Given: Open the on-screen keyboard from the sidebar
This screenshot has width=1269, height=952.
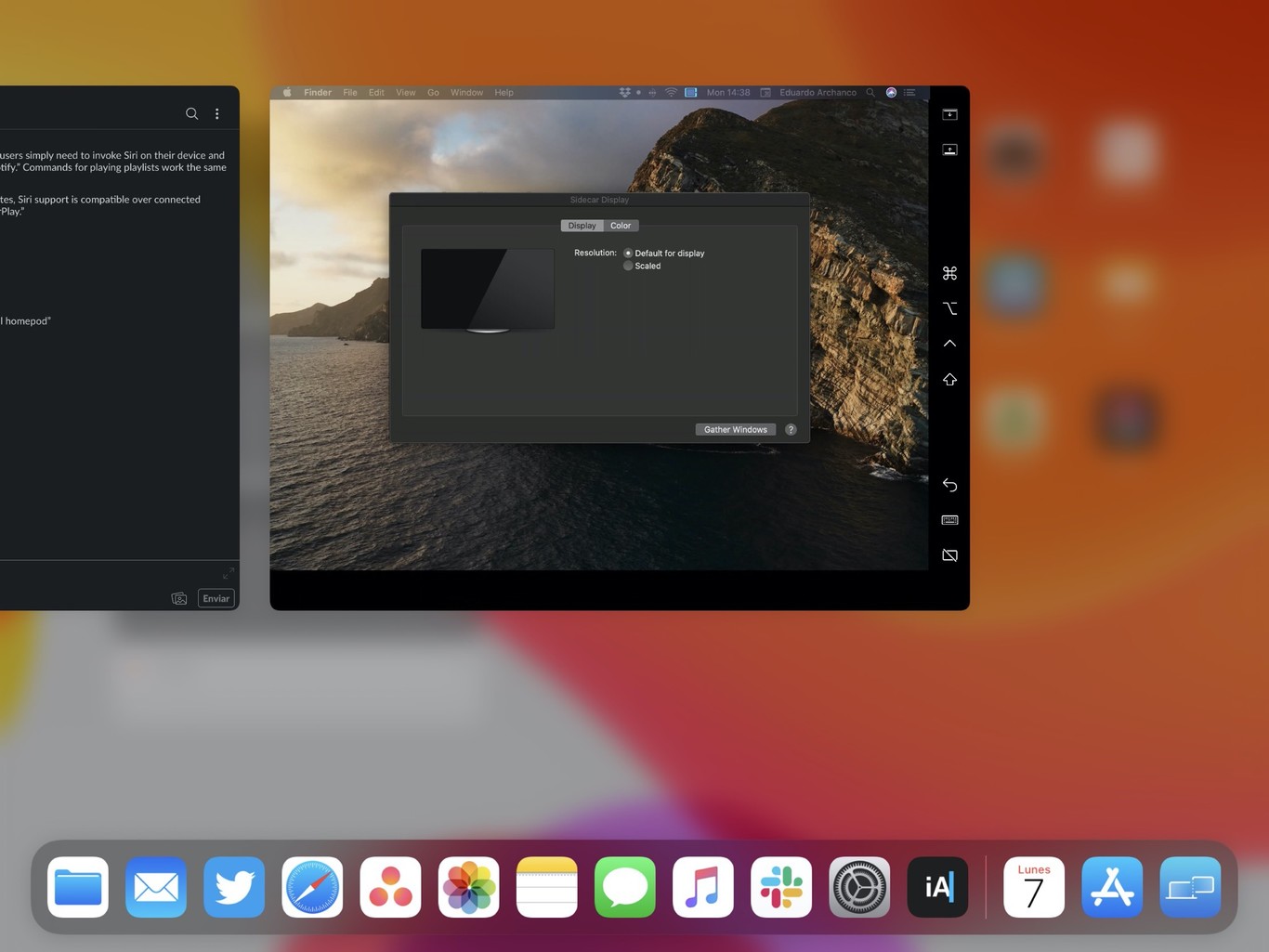Looking at the screenshot, I should [949, 519].
